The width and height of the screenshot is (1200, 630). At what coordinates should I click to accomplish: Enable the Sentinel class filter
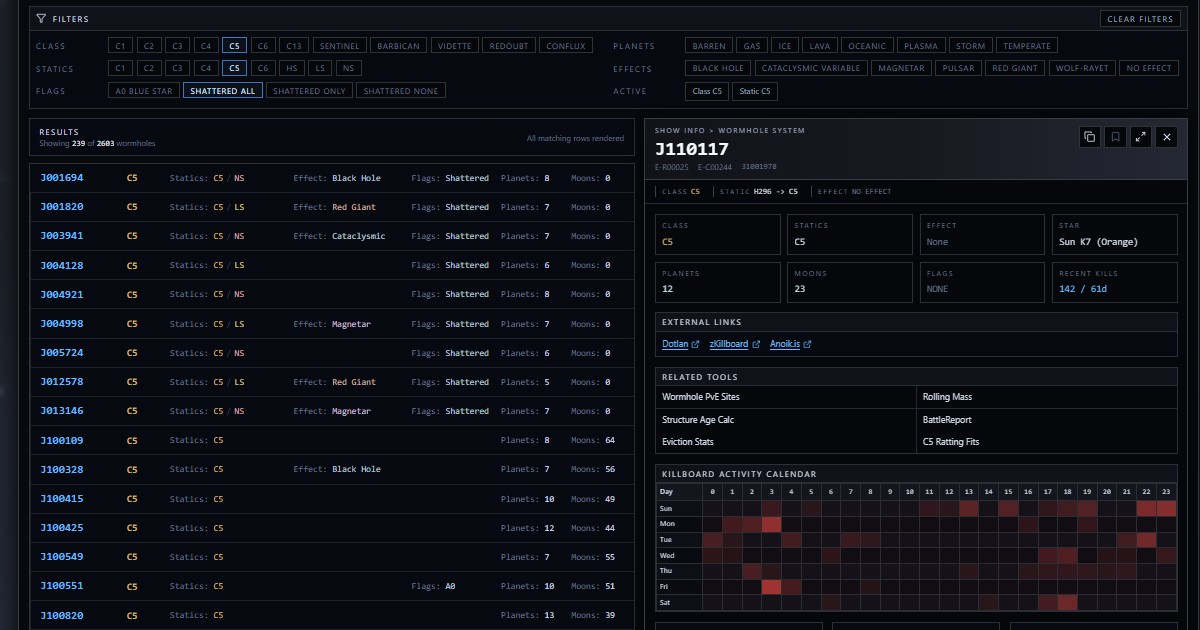click(x=339, y=46)
